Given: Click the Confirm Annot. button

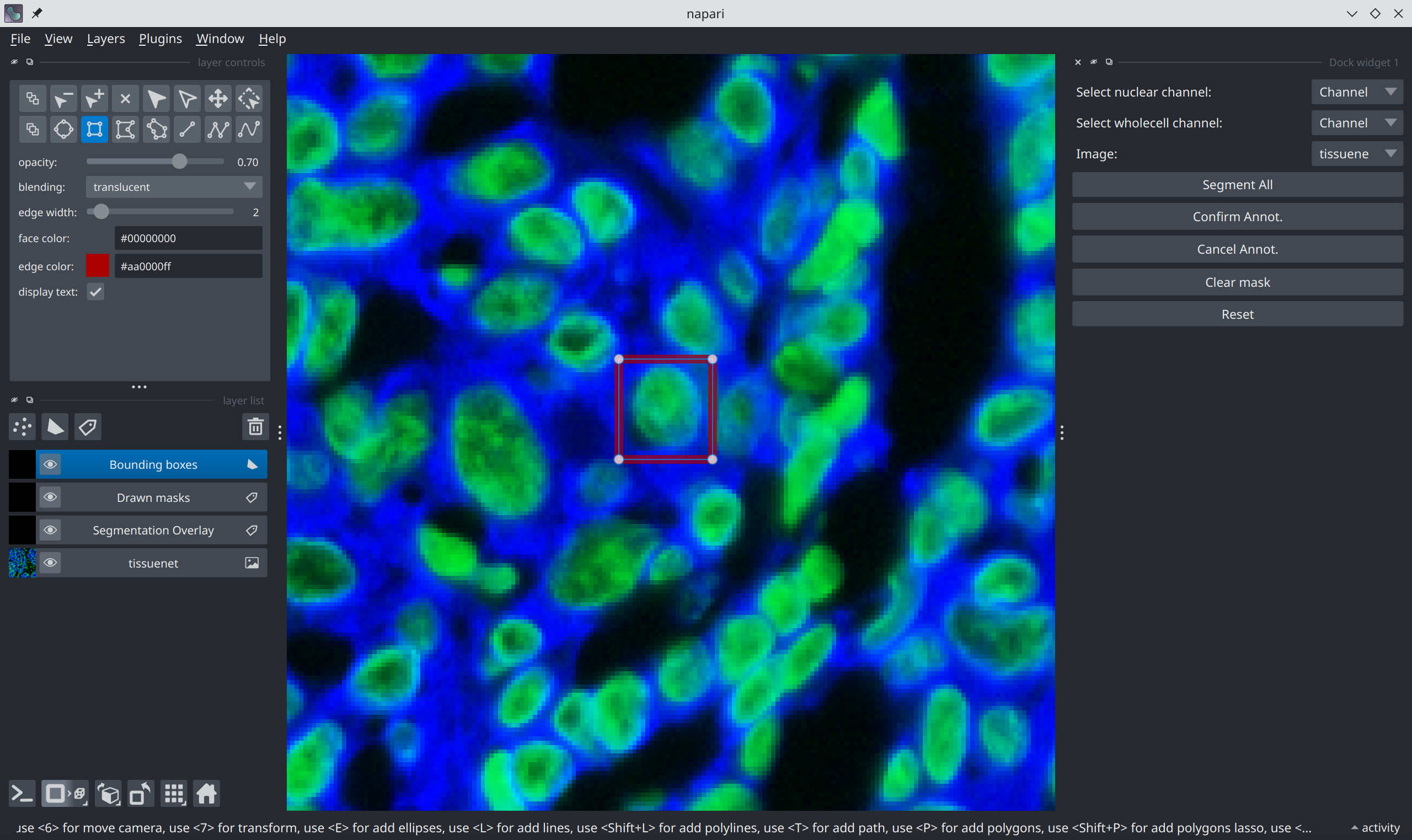Looking at the screenshot, I should click(1237, 217).
